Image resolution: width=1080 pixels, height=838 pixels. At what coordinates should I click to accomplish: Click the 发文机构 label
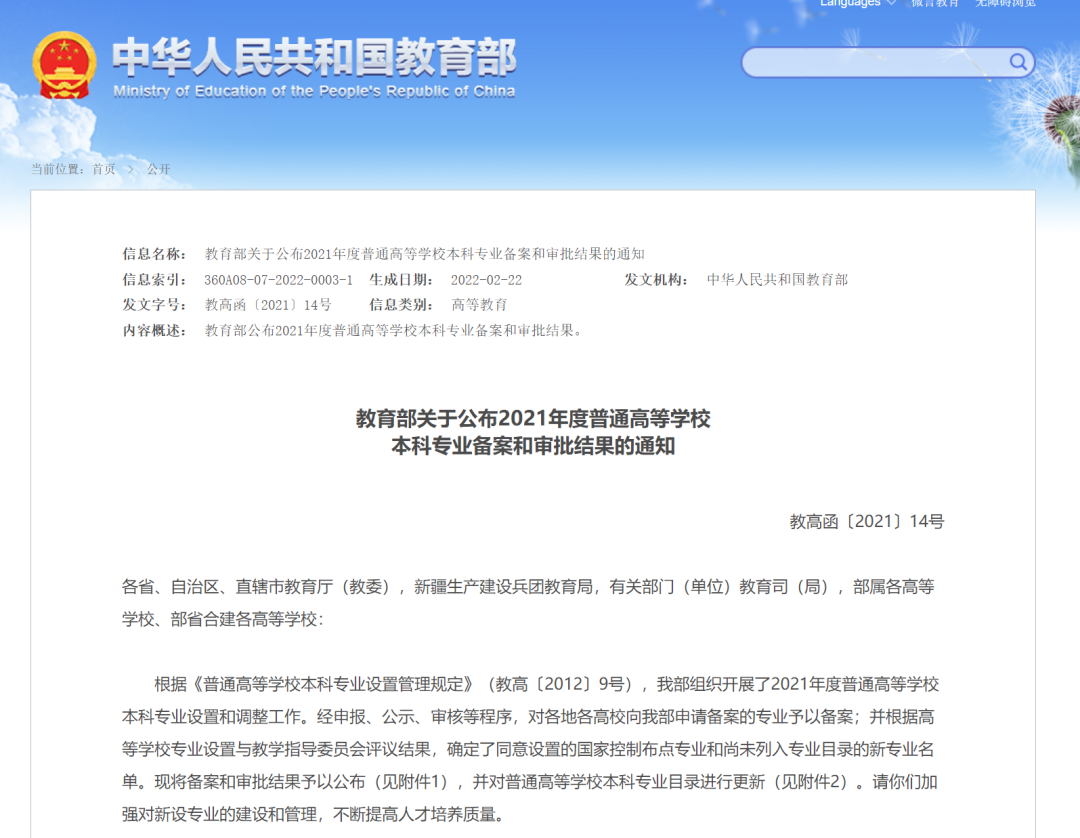(x=656, y=280)
